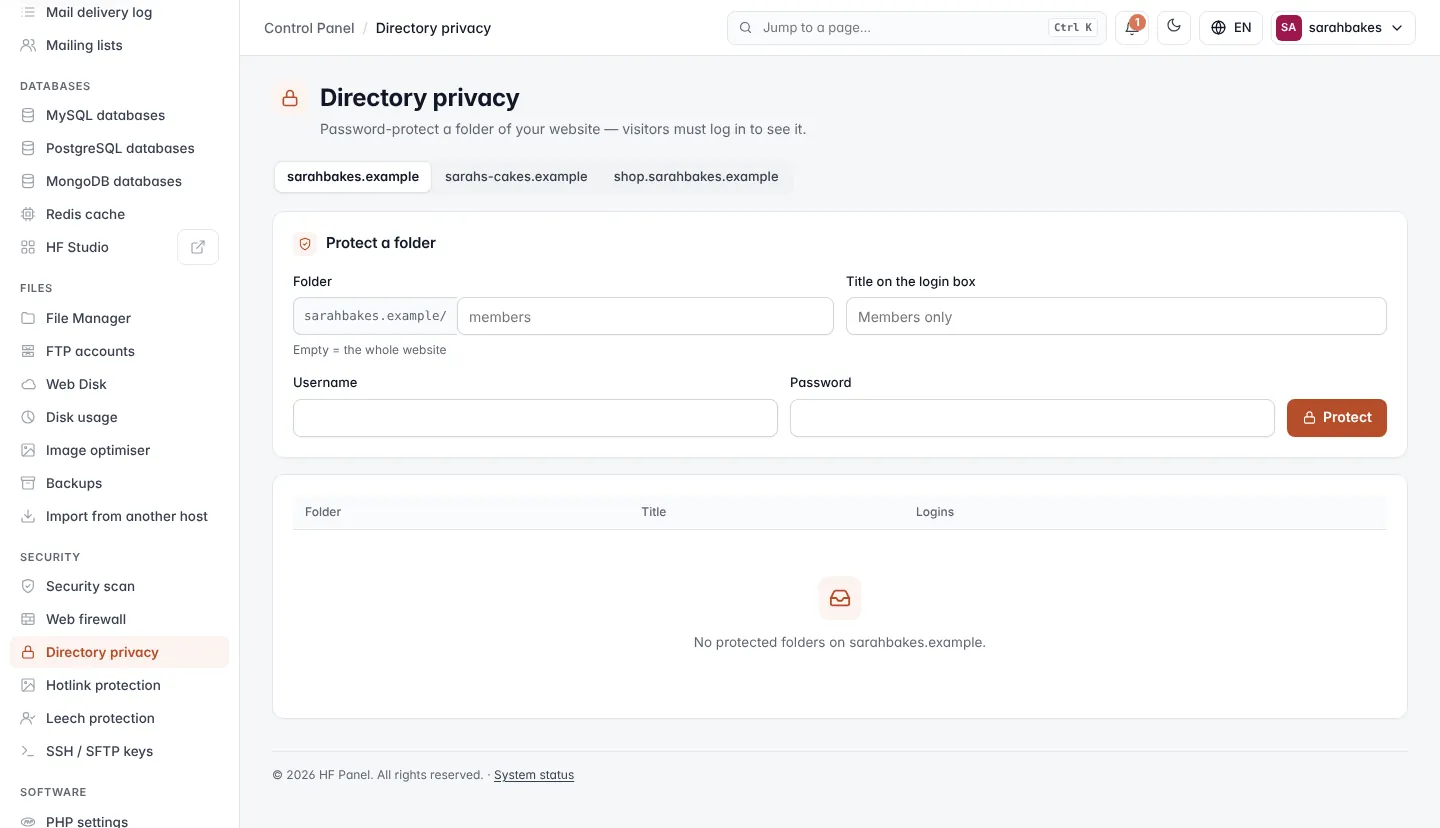Click the Web firewall icon
This screenshot has height=828, width=1440.
coord(28,619)
